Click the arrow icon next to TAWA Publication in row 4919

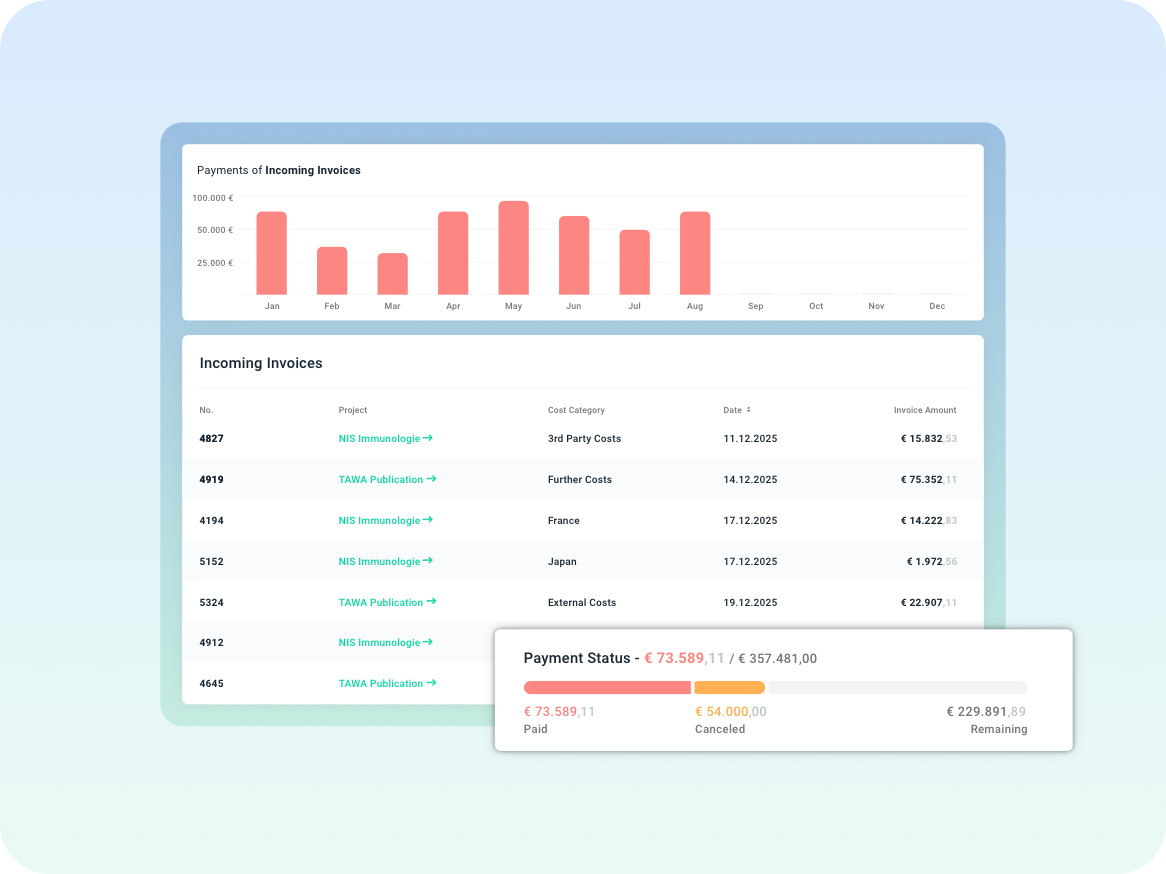tap(432, 479)
